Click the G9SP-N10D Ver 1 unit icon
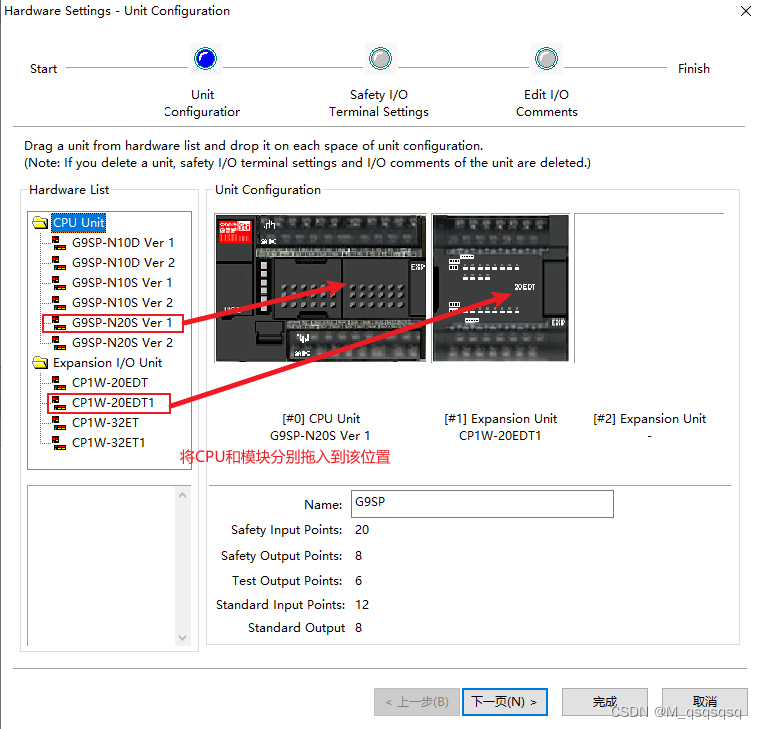 pos(59,243)
